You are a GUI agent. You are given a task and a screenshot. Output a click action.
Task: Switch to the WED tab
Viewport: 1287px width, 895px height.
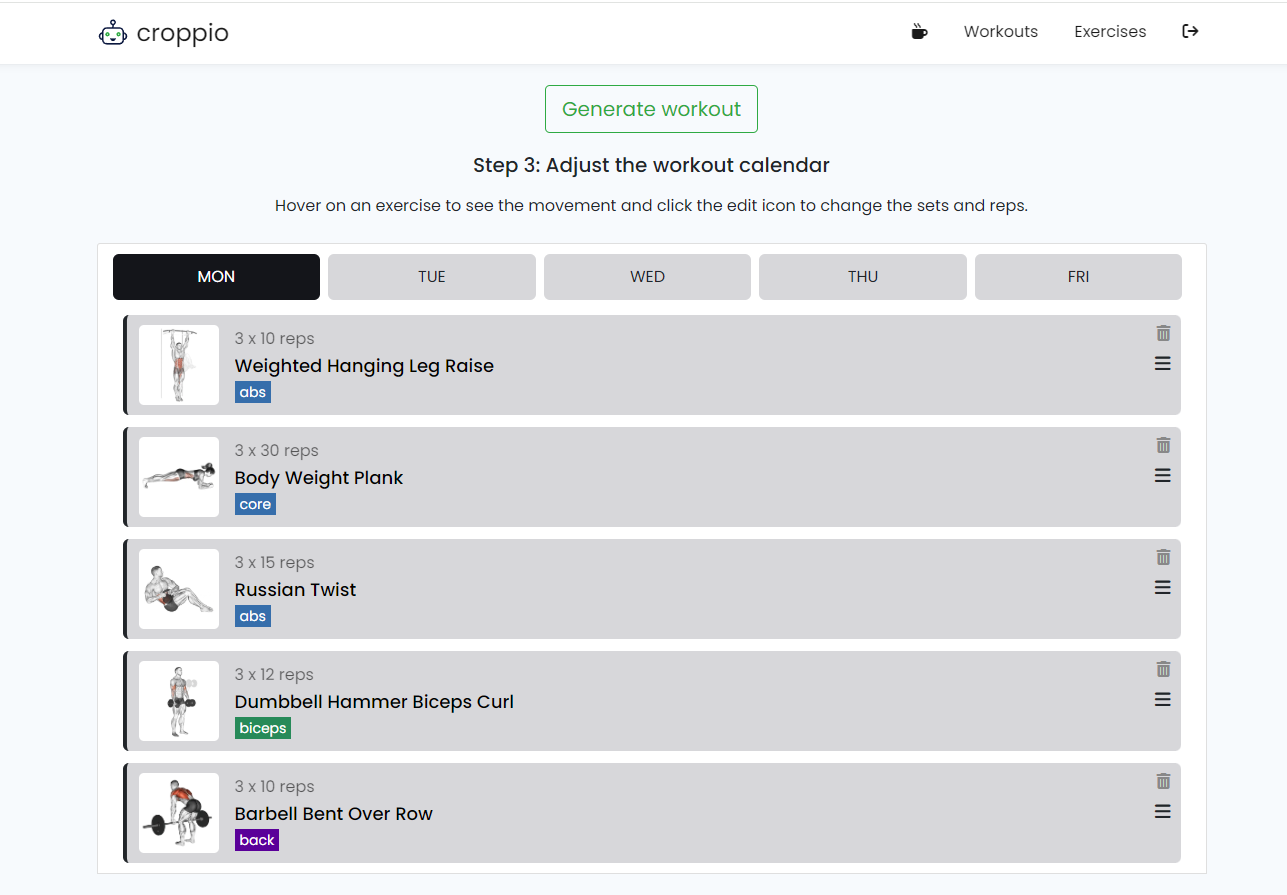(647, 277)
